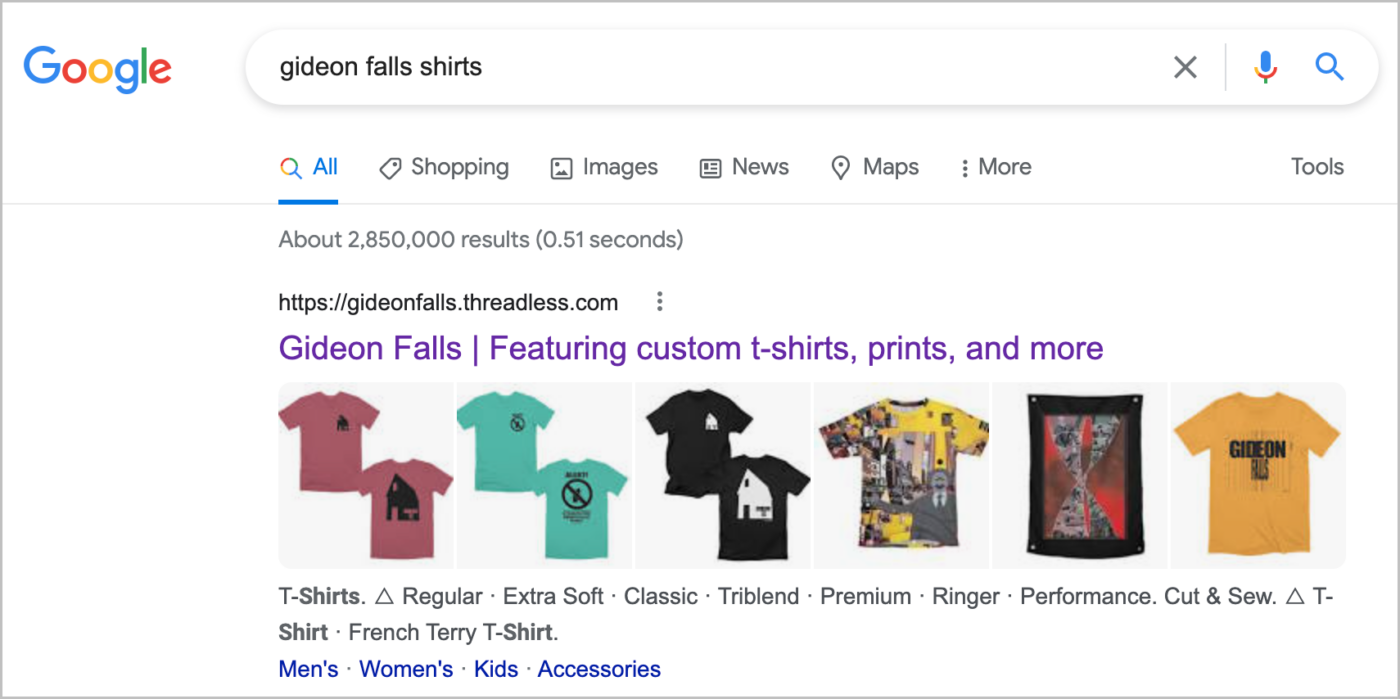
Task: Click the blue magnifier search icon
Action: coord(1329,67)
